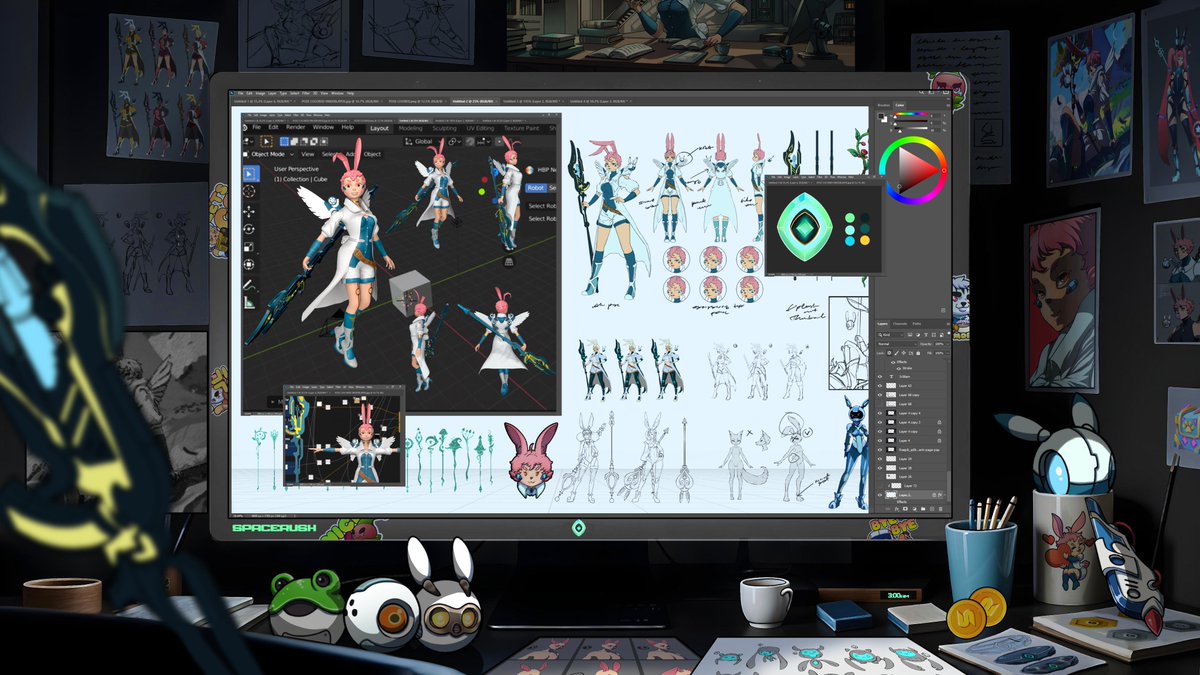
Task: Open Blender's Add menu in viewport header
Action: pyautogui.click(x=349, y=154)
